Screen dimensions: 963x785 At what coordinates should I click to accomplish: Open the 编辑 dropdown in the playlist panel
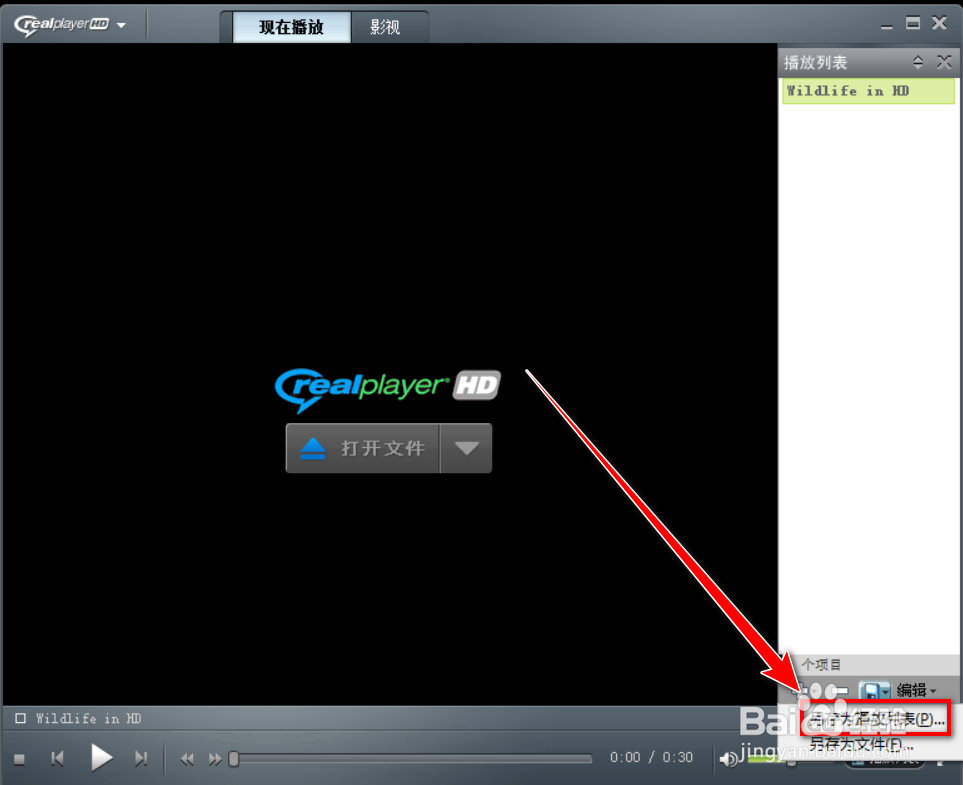point(916,690)
